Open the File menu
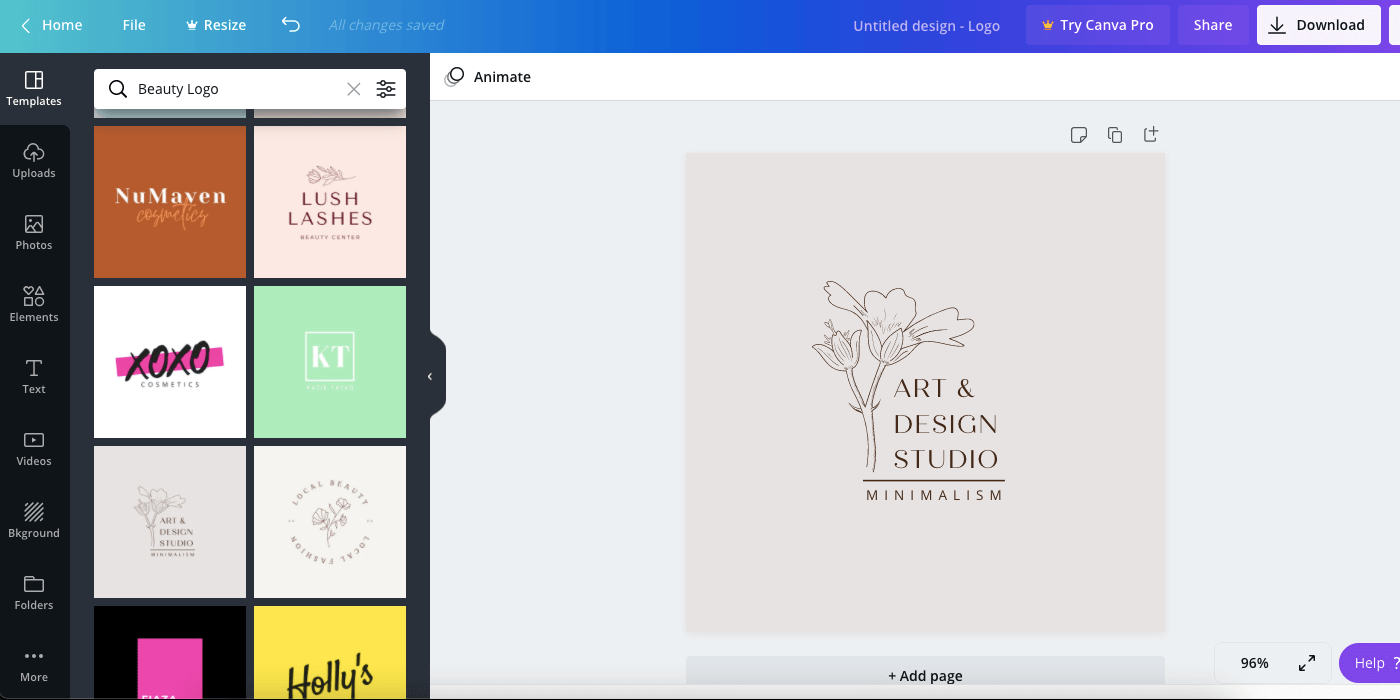 133,25
